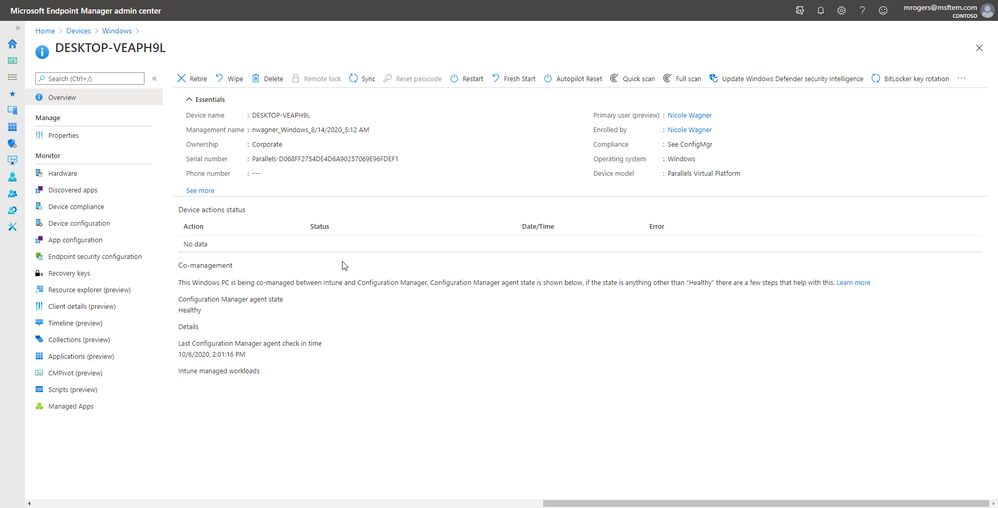Click Restart device action

(x=467, y=78)
